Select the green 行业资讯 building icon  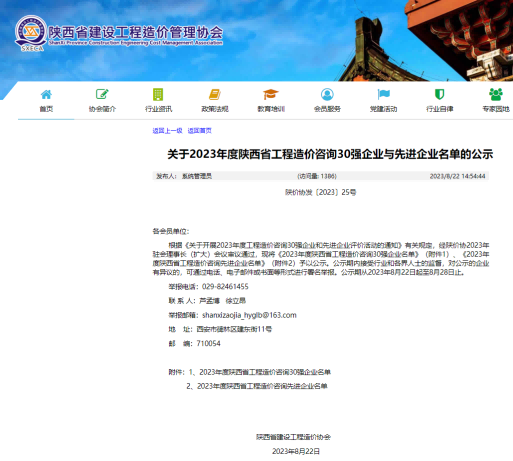pos(158,94)
